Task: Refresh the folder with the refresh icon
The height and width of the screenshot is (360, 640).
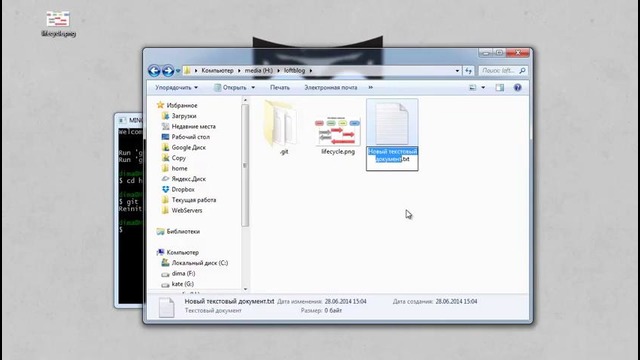Action: pyautogui.click(x=468, y=71)
